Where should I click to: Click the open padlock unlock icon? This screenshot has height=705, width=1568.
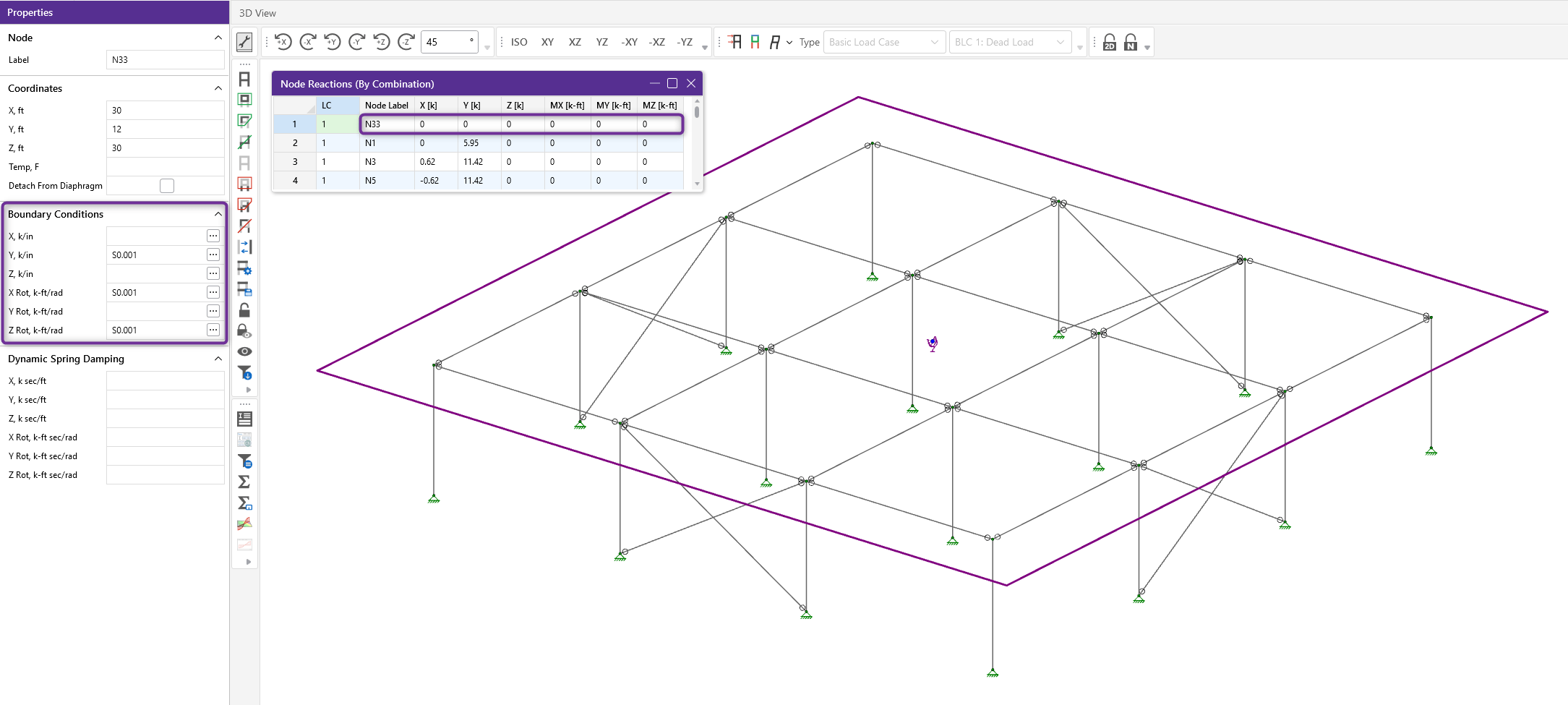244,310
